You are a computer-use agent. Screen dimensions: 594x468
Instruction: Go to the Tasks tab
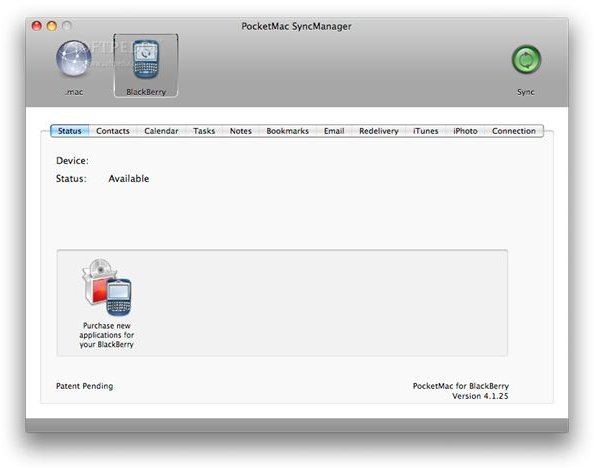click(204, 131)
